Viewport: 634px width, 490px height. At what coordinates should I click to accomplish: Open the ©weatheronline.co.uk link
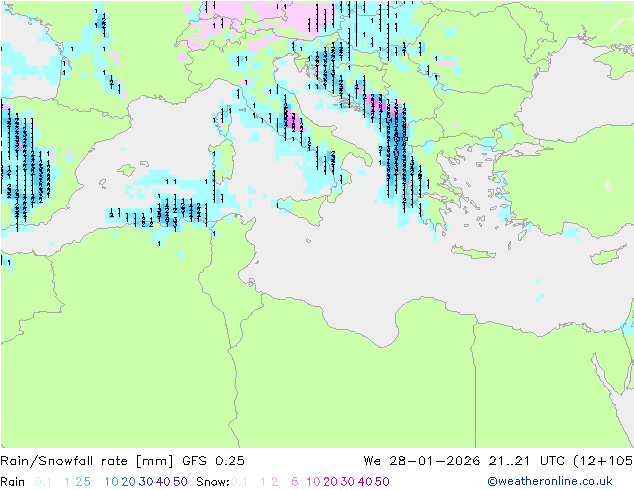[x=550, y=482]
